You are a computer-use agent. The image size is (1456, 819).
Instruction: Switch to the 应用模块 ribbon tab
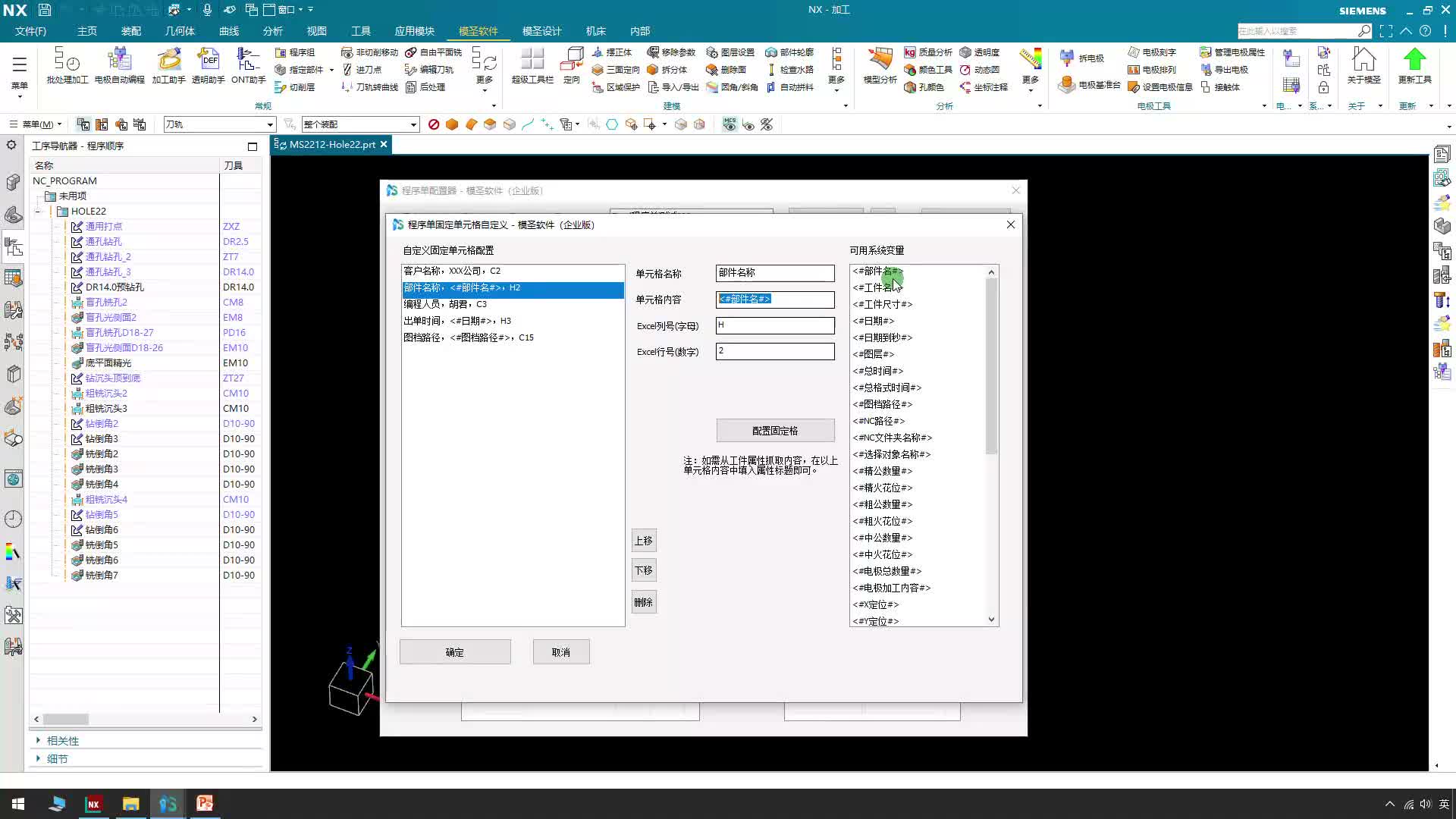tap(414, 31)
